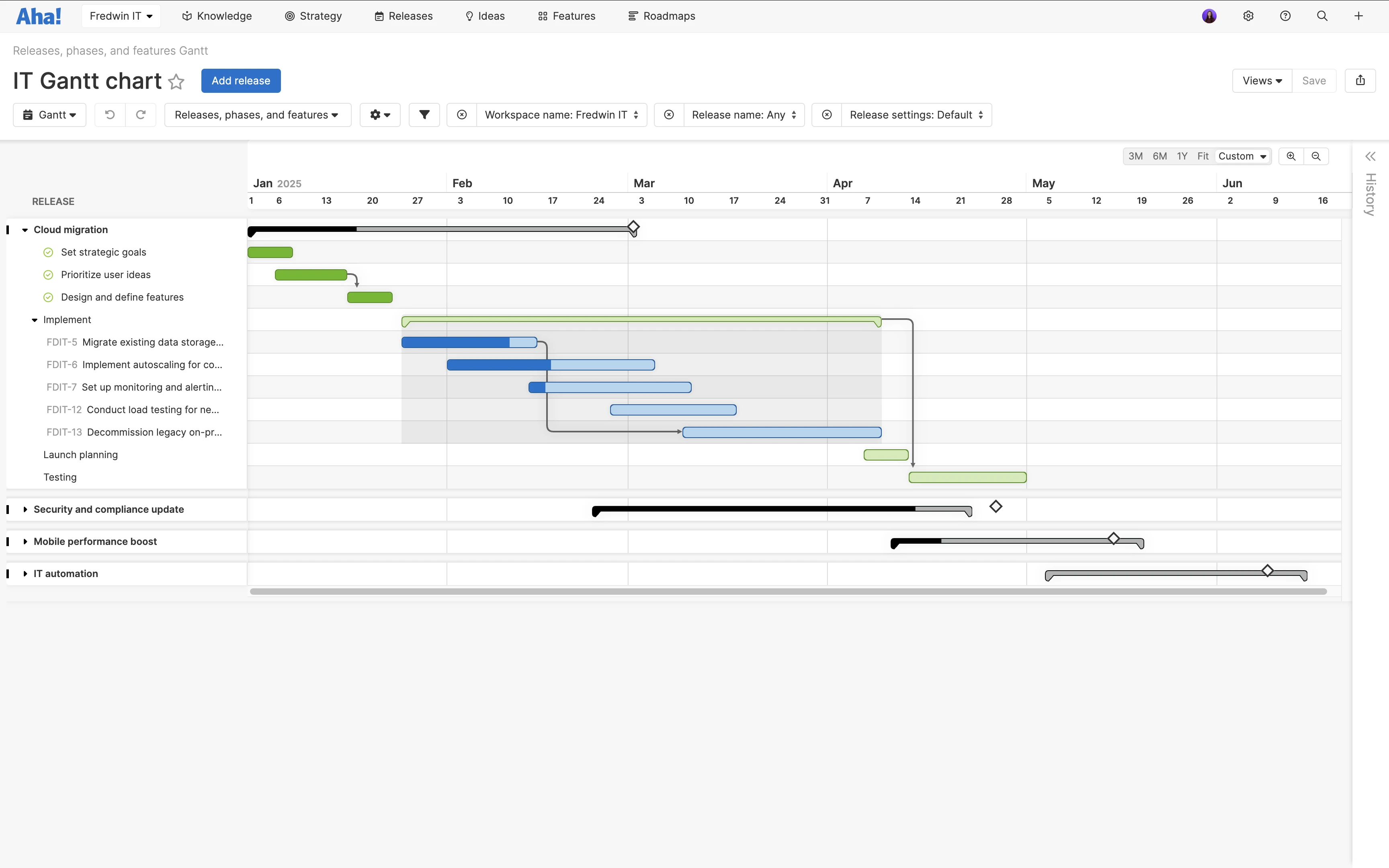Toggle completion checkmark on Design and define features
Image resolution: width=1389 pixels, height=868 pixels.
(x=48, y=297)
